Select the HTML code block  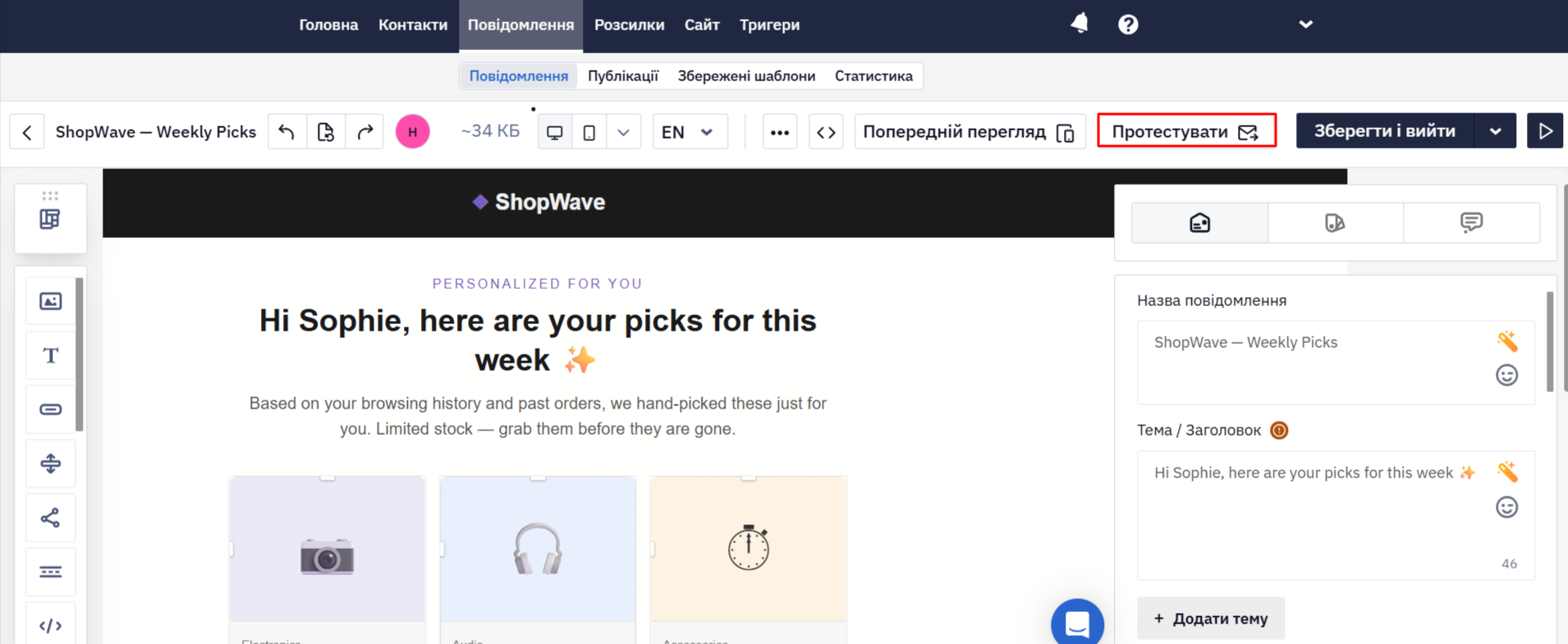[x=50, y=625]
